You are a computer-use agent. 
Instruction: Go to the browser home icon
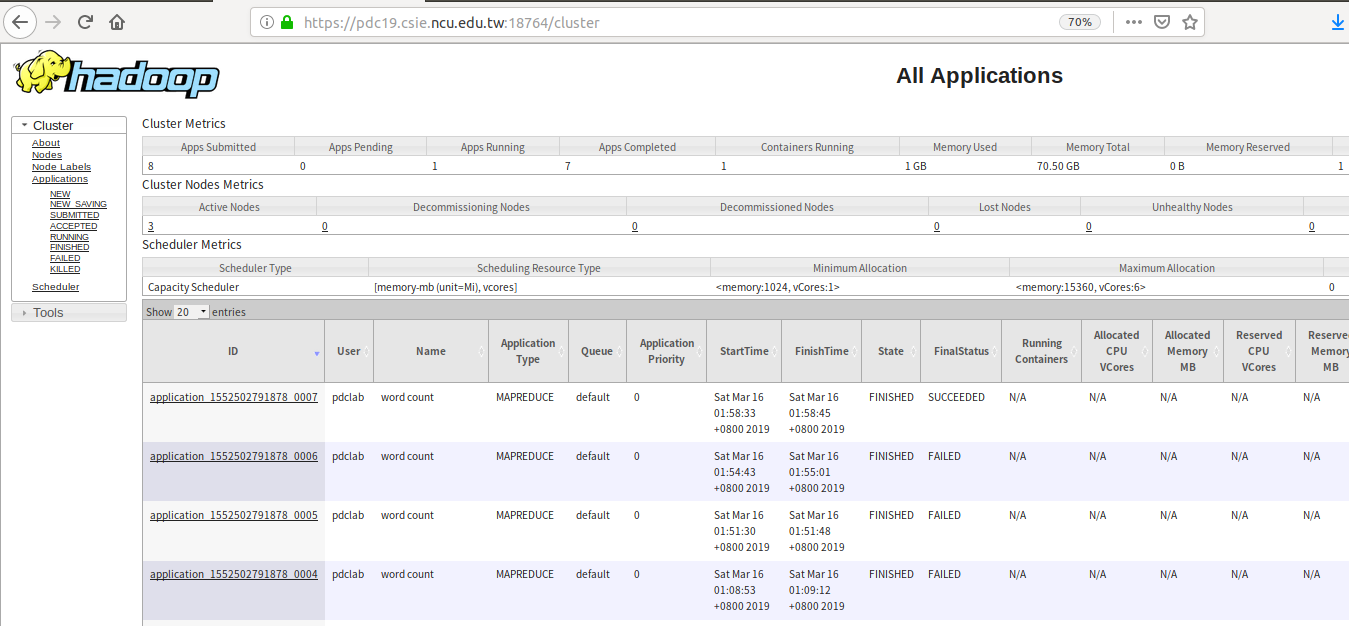click(117, 22)
